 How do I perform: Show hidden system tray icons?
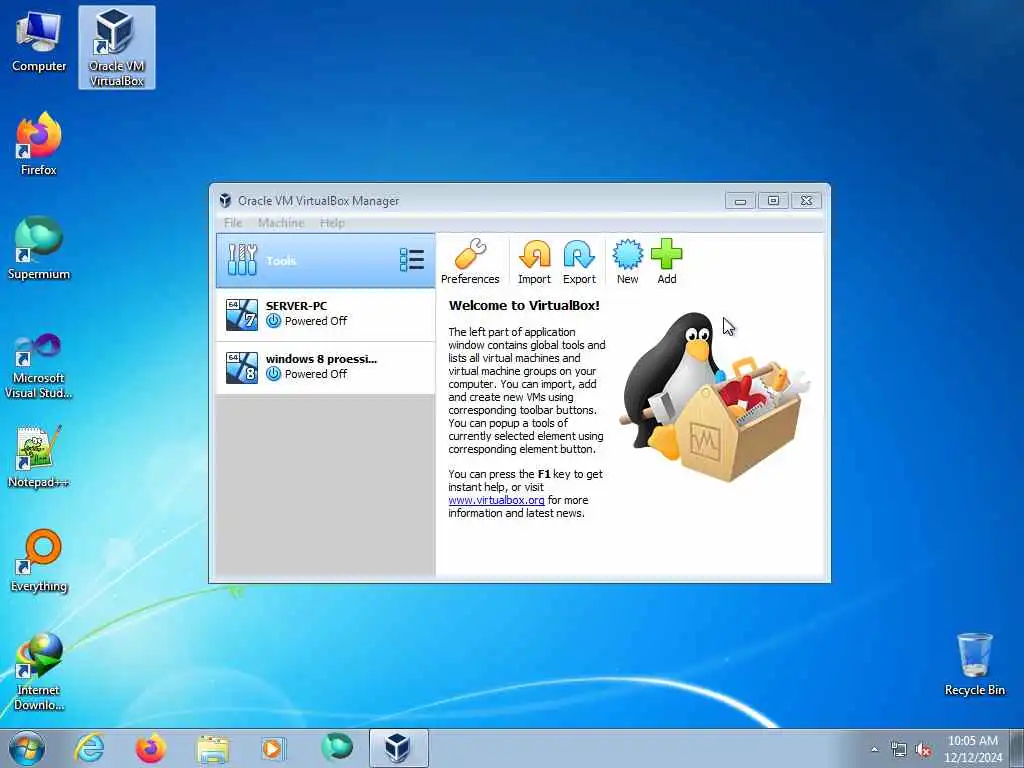[x=874, y=750]
